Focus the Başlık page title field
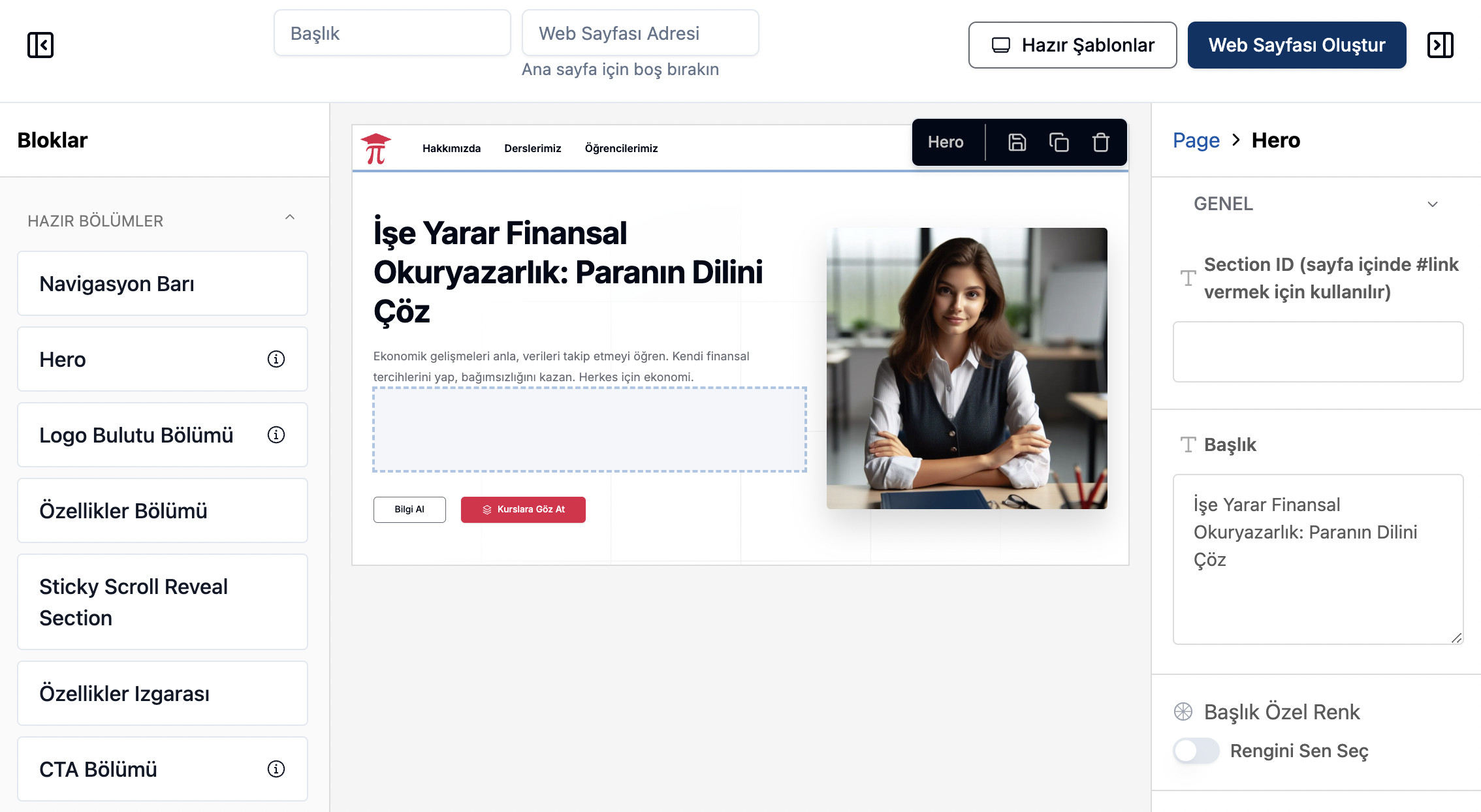1481x812 pixels. coord(392,33)
